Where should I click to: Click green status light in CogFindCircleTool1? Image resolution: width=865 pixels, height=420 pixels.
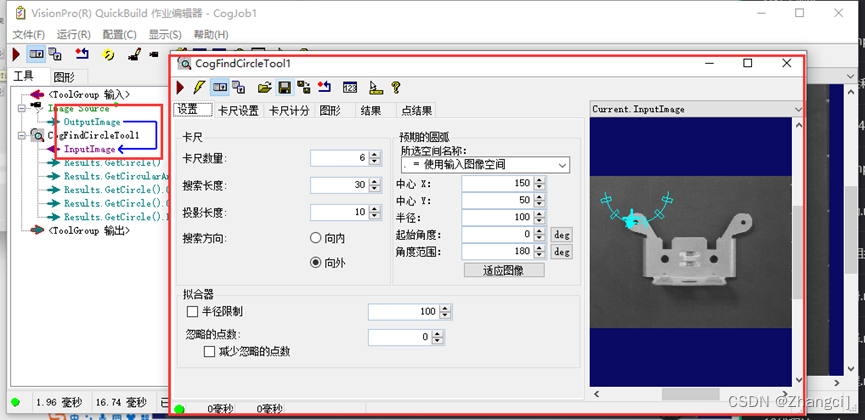[179, 409]
